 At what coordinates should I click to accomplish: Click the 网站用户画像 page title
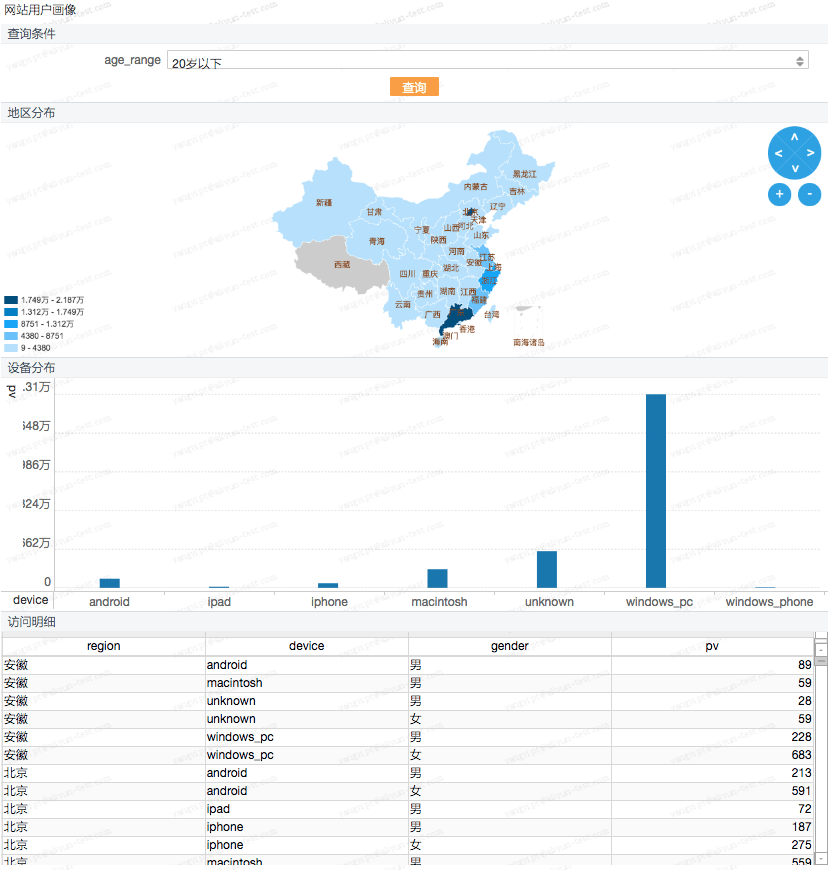tap(40, 9)
